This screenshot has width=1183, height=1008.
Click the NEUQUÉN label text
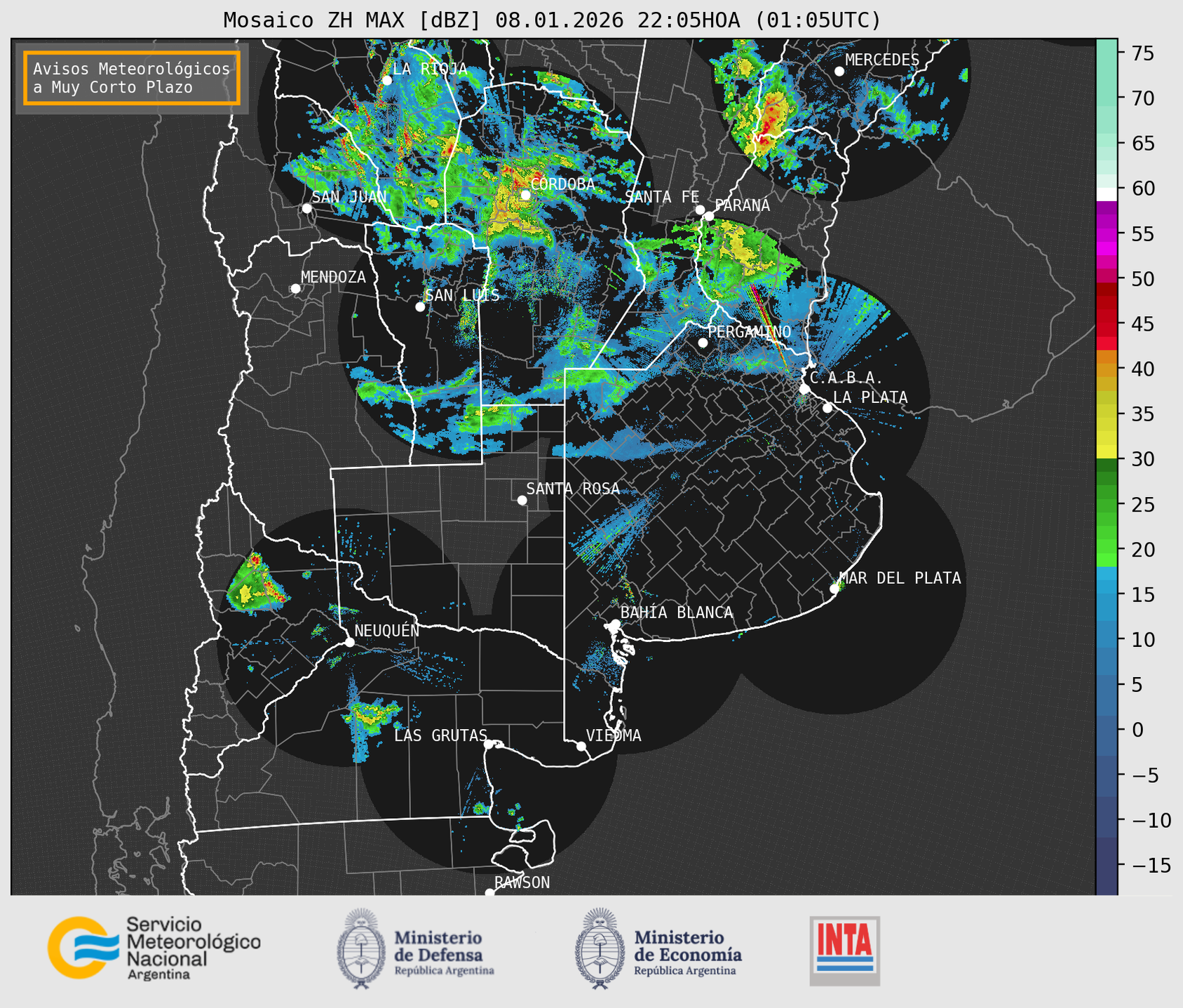[387, 630]
